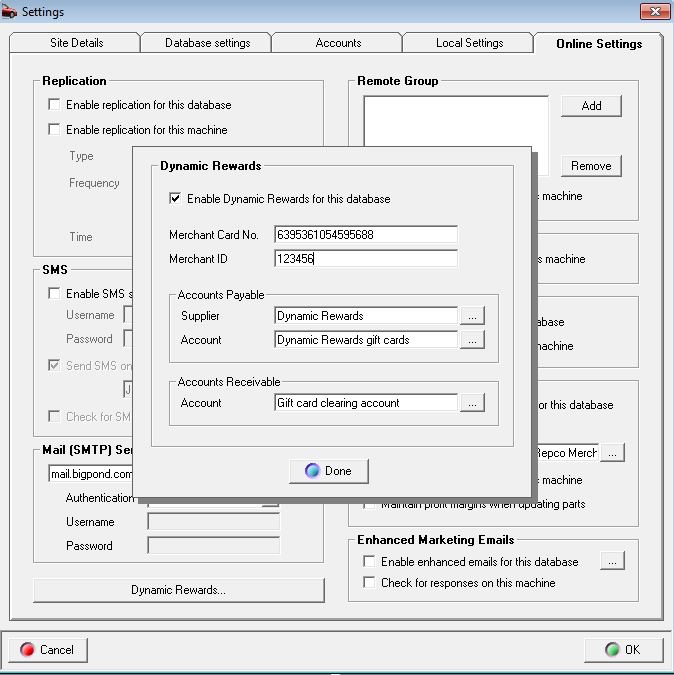Click the Settings car icon in title bar
This screenshot has width=674, height=675.
coord(9,12)
